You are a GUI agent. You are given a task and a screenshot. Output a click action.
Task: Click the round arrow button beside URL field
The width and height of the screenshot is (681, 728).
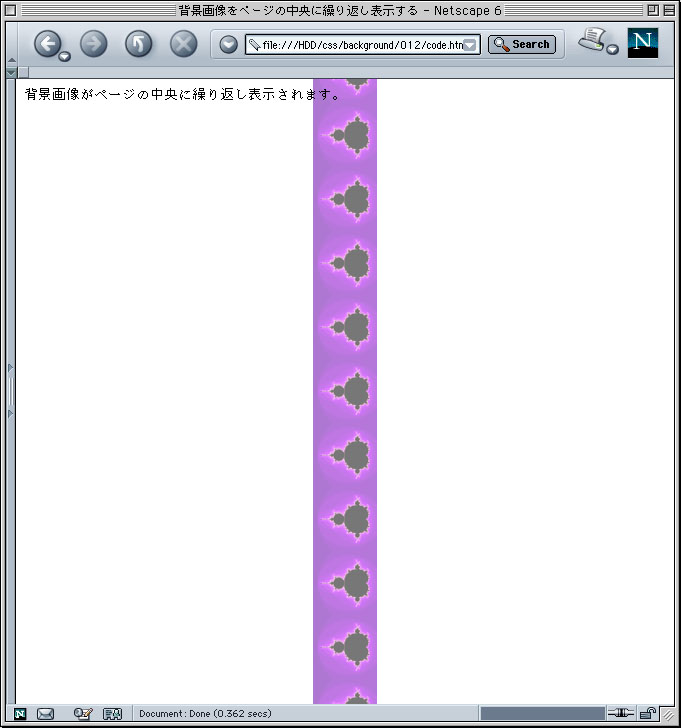(228, 45)
